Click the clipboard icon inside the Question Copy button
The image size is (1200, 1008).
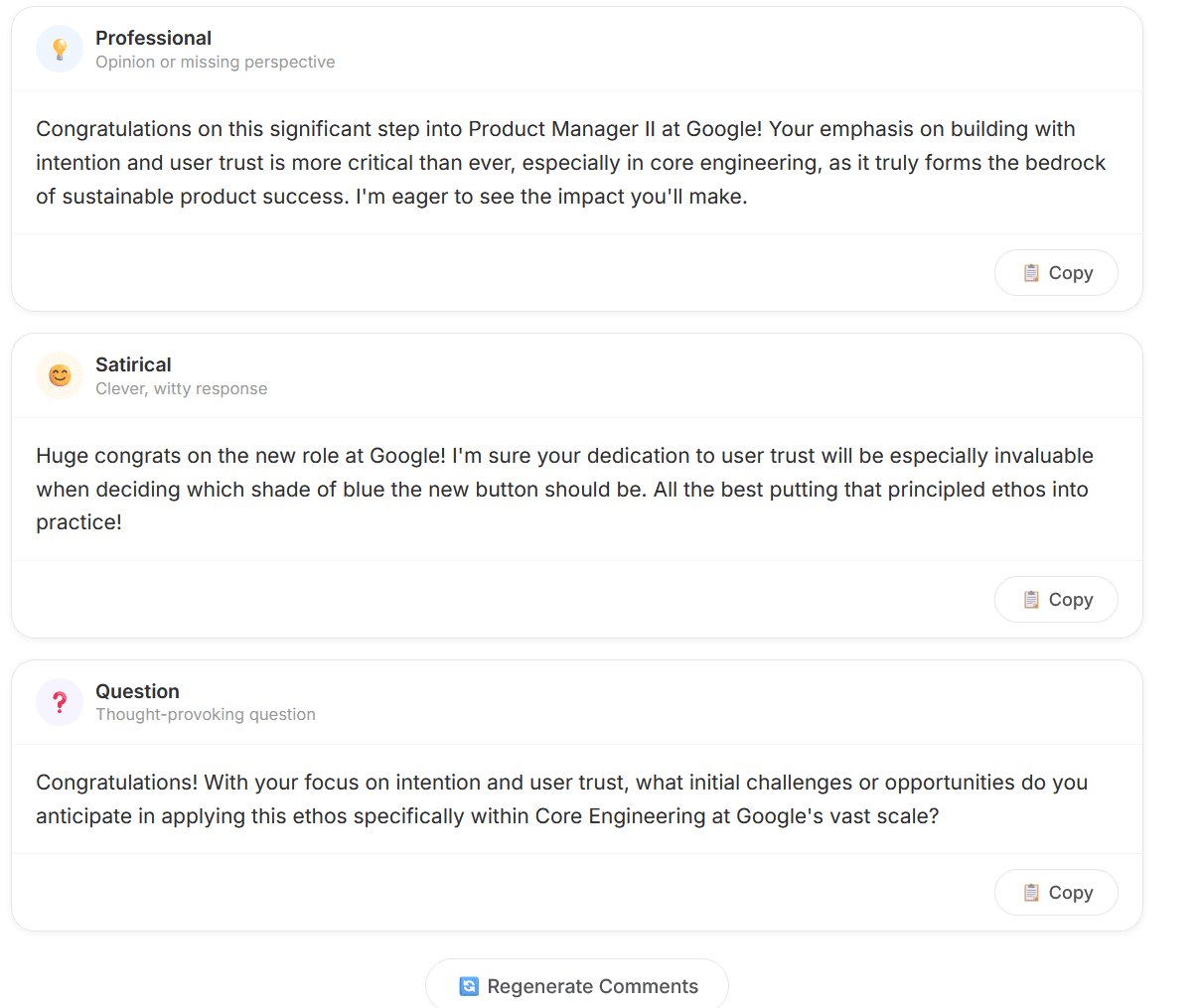(1030, 892)
